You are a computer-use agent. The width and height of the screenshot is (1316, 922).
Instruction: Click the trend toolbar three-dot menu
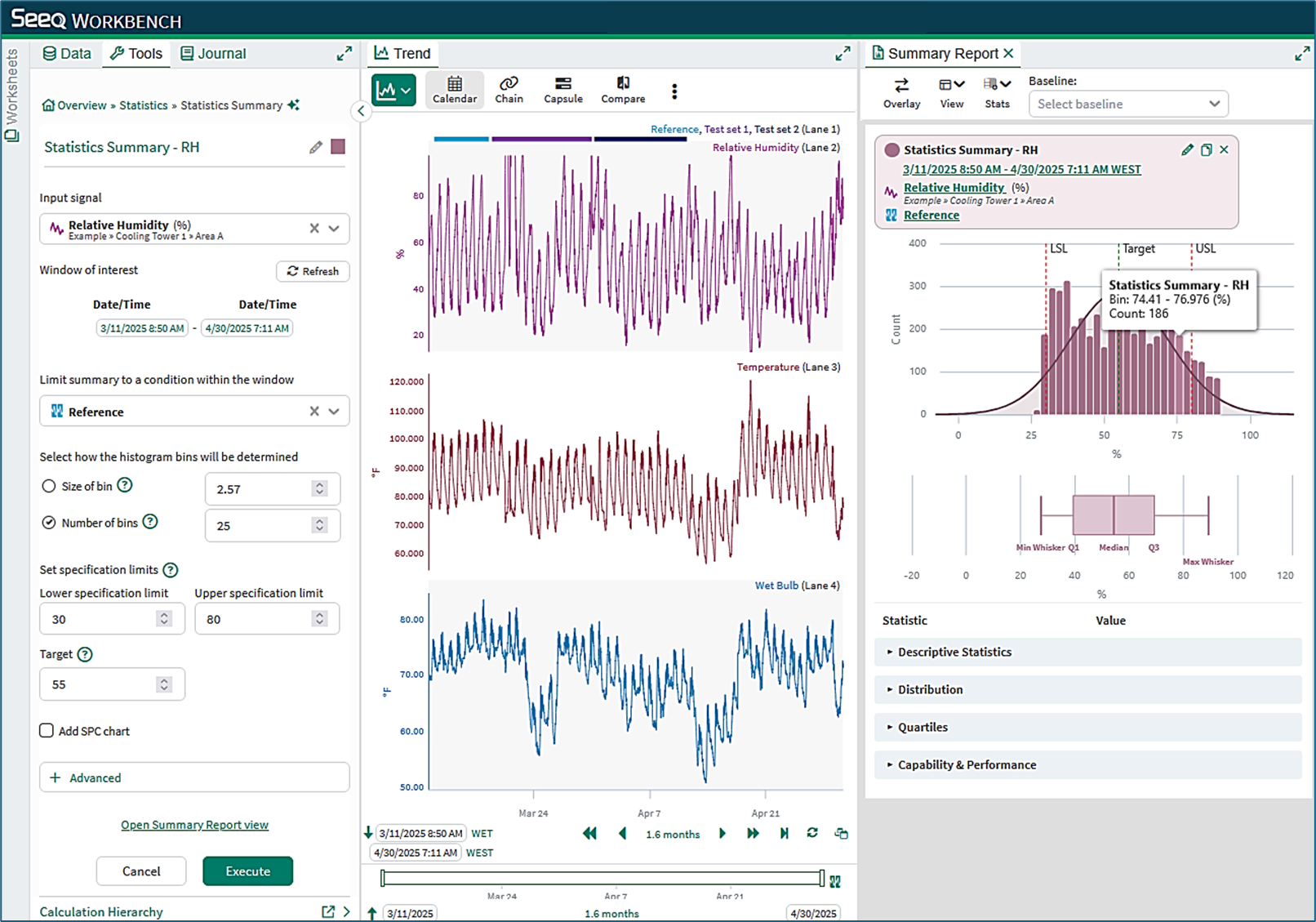click(674, 91)
